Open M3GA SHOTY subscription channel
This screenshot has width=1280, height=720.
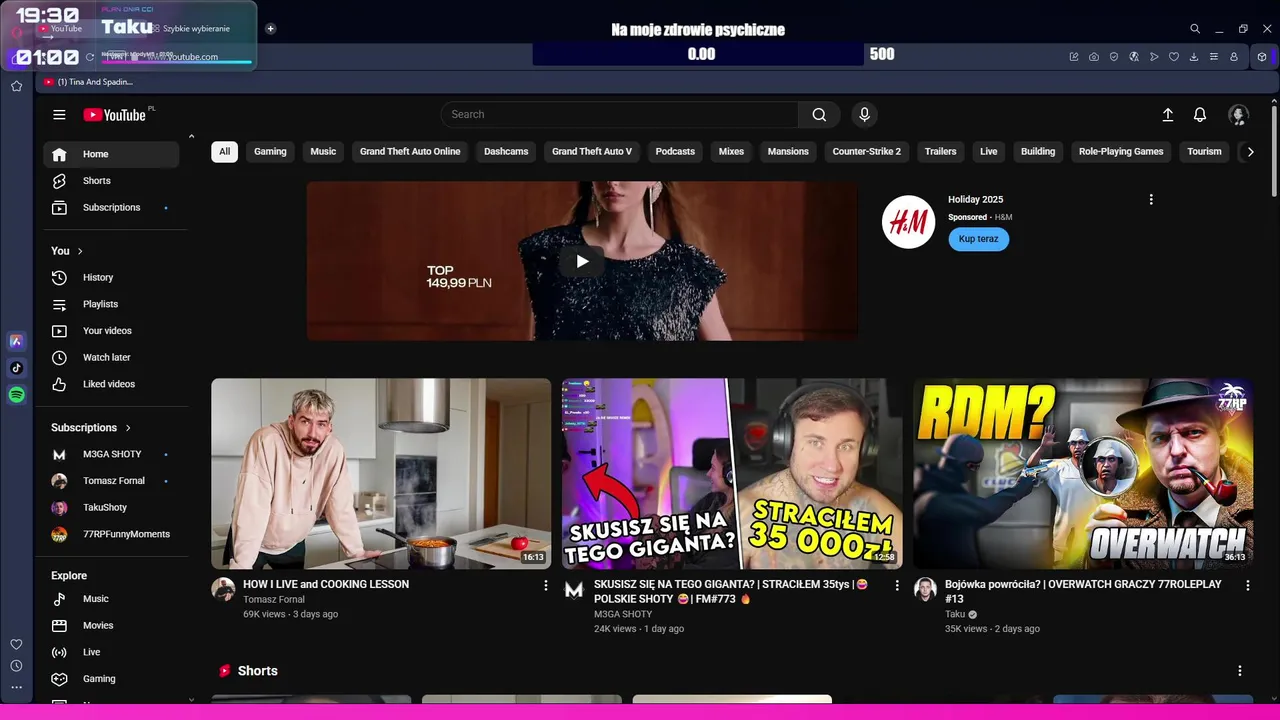coord(111,454)
